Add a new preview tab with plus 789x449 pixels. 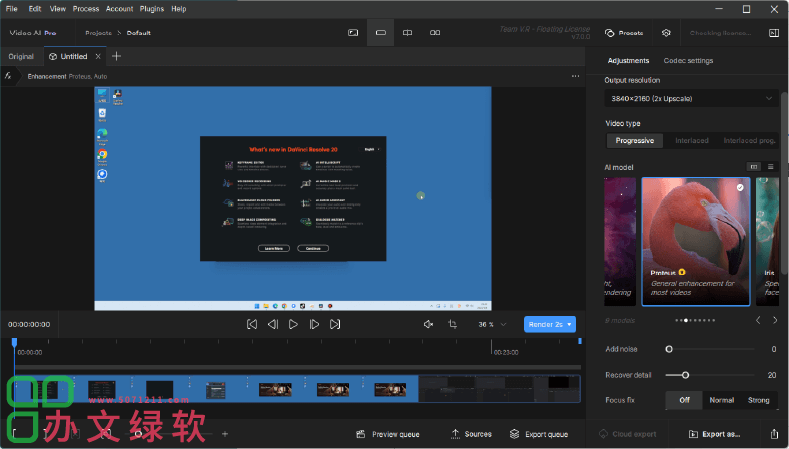click(116, 56)
